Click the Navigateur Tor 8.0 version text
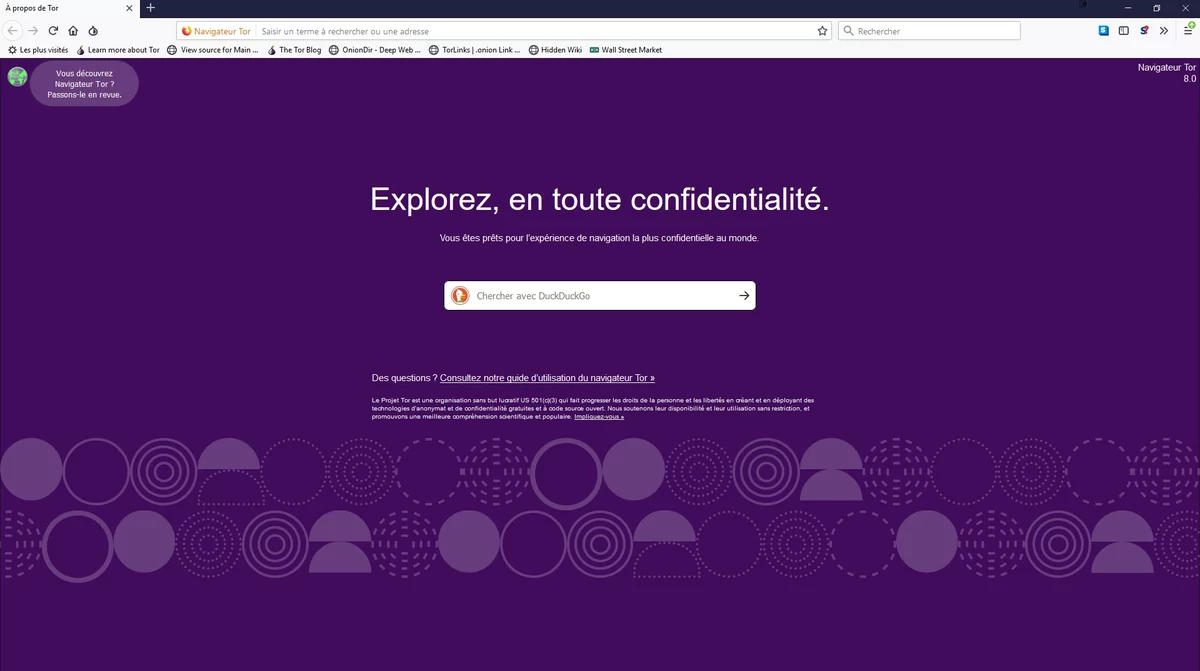Screen dimensions: 1200x671 (1166, 72)
